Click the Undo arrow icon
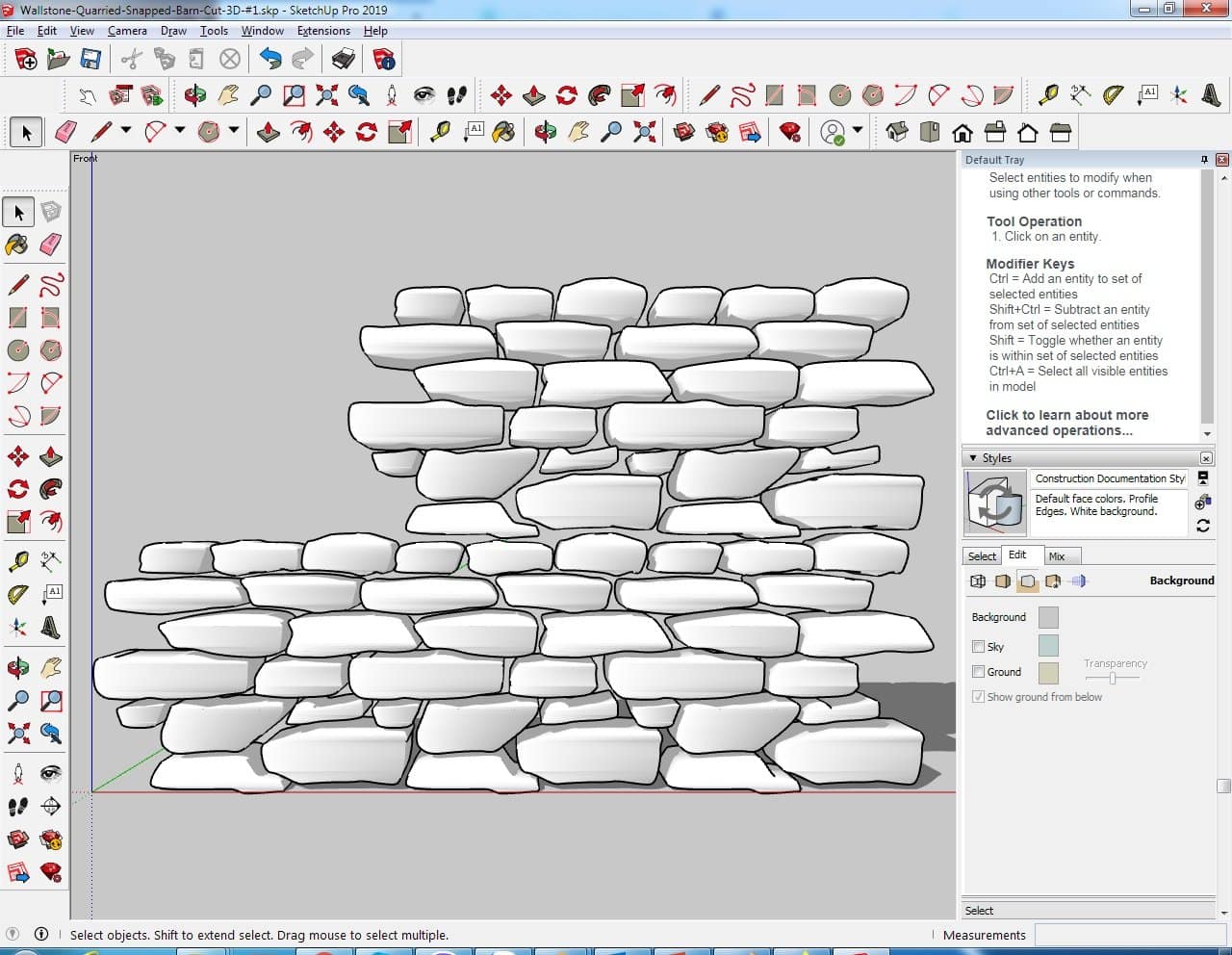 270,60
